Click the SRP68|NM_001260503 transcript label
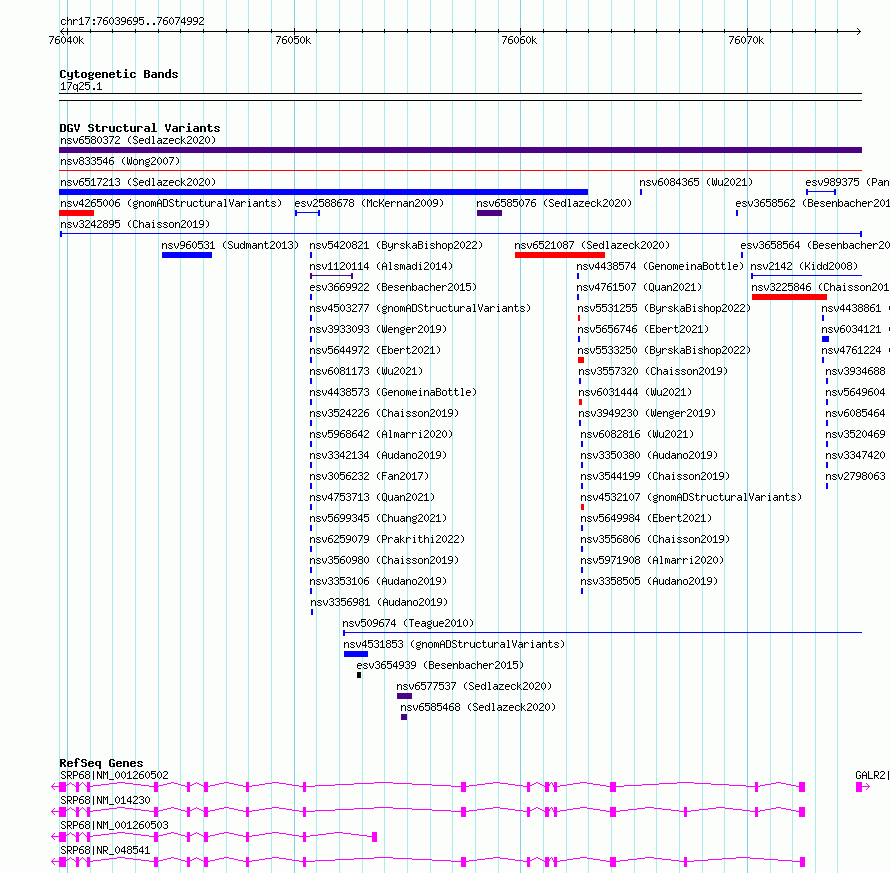Viewport: 890px width, 873px height. [114, 825]
